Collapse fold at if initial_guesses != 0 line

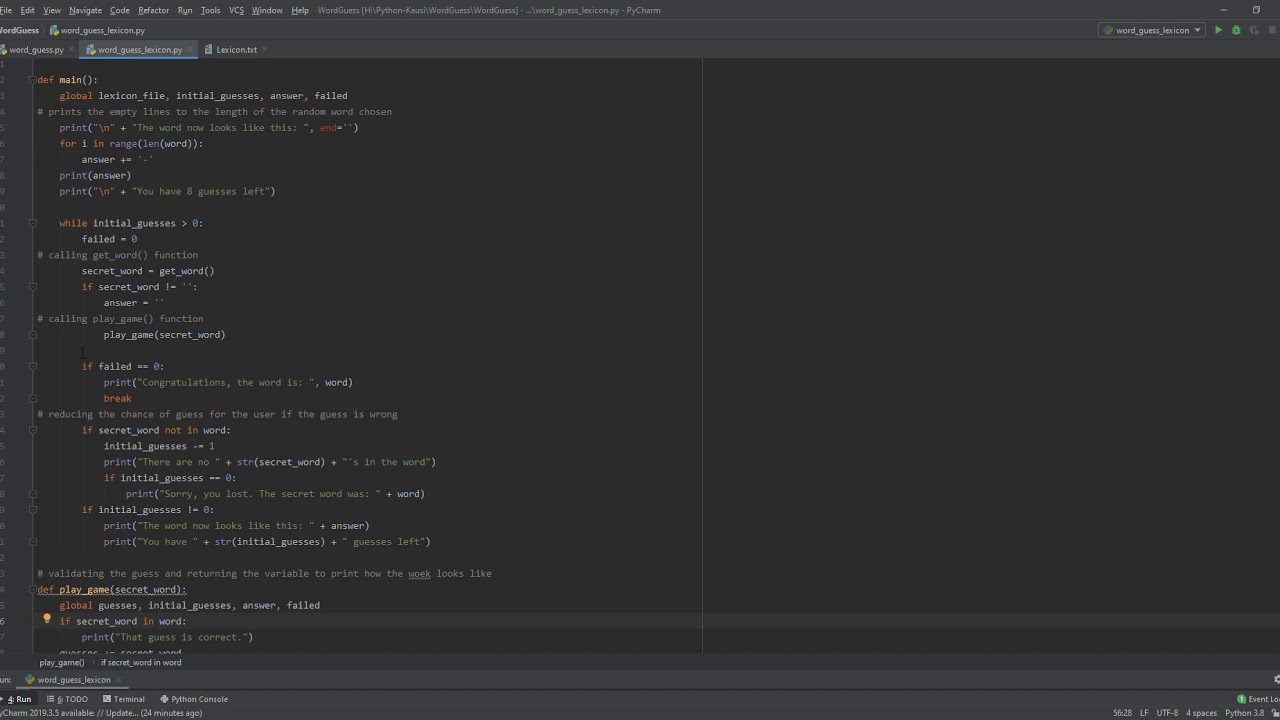tap(33, 510)
